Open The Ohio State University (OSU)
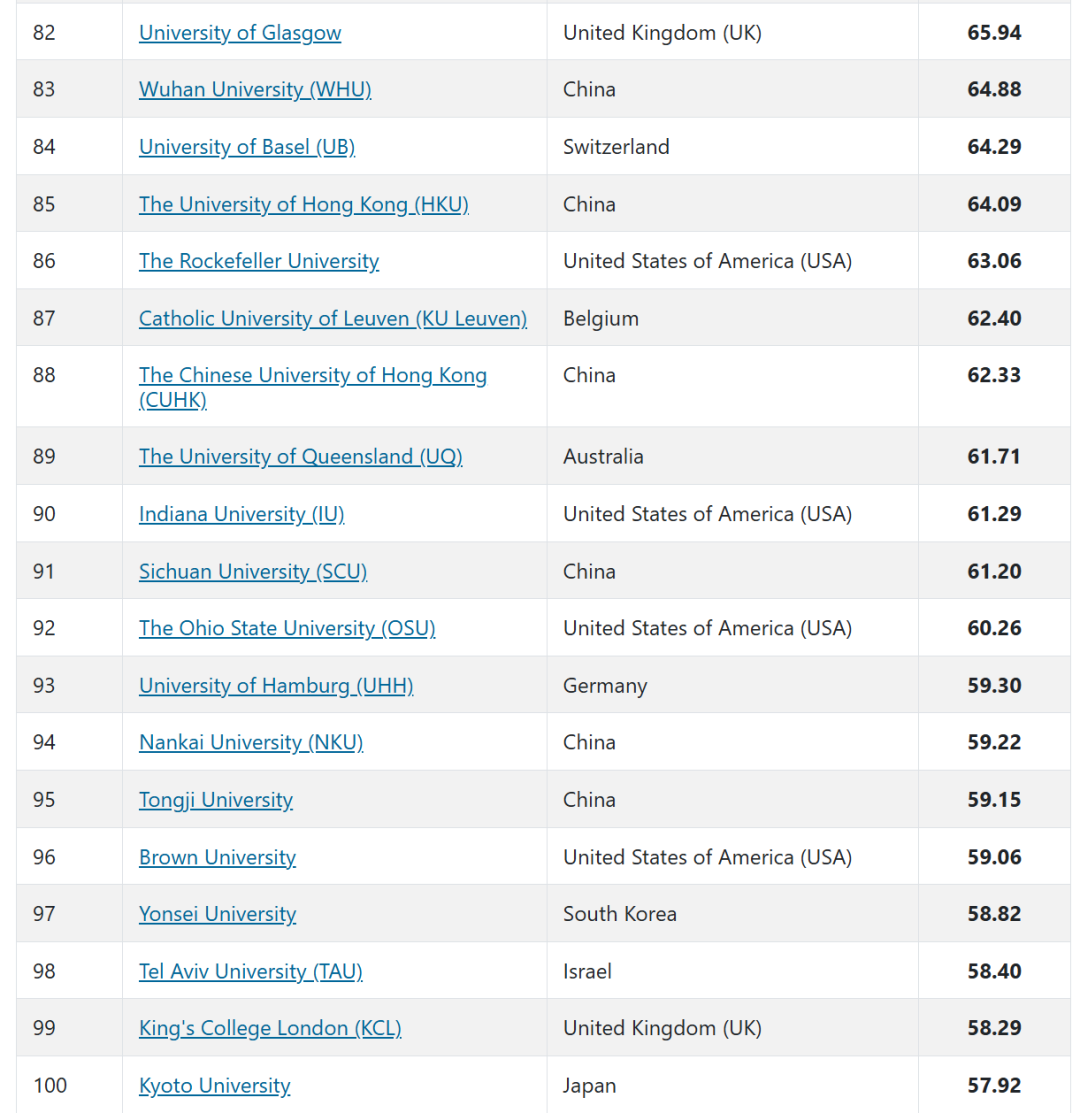Viewport: 1080px width, 1113px height. click(x=287, y=628)
